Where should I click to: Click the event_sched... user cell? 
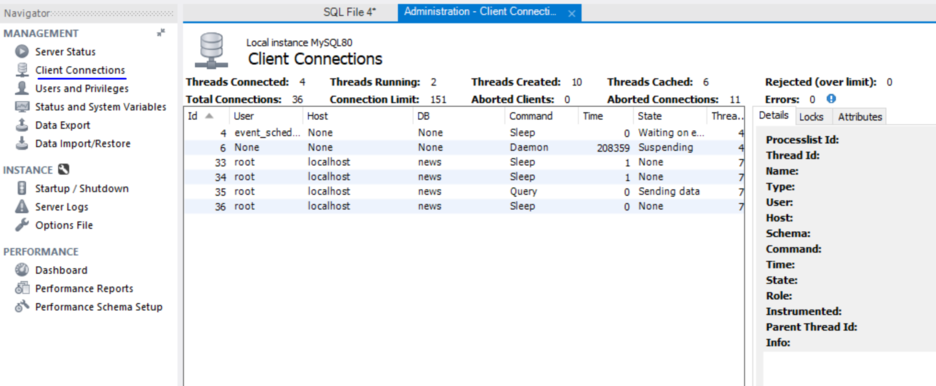pos(267,133)
